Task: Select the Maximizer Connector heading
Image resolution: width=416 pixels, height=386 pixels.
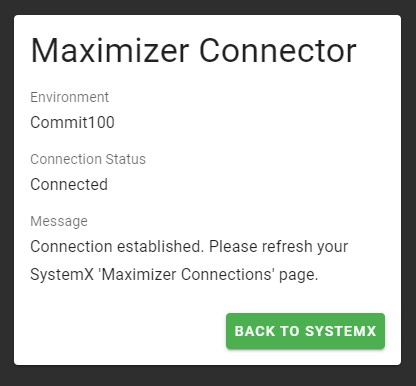Action: (x=193, y=51)
